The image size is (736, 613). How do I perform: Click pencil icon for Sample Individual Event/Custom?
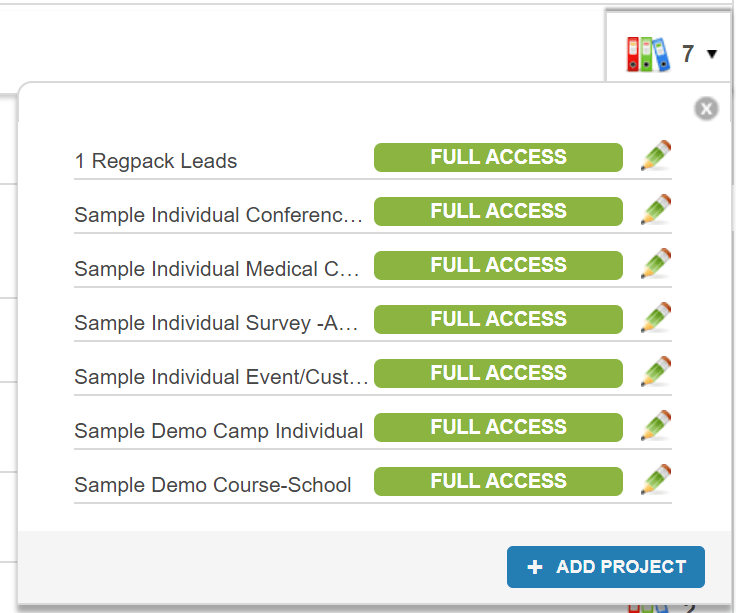coord(655,373)
